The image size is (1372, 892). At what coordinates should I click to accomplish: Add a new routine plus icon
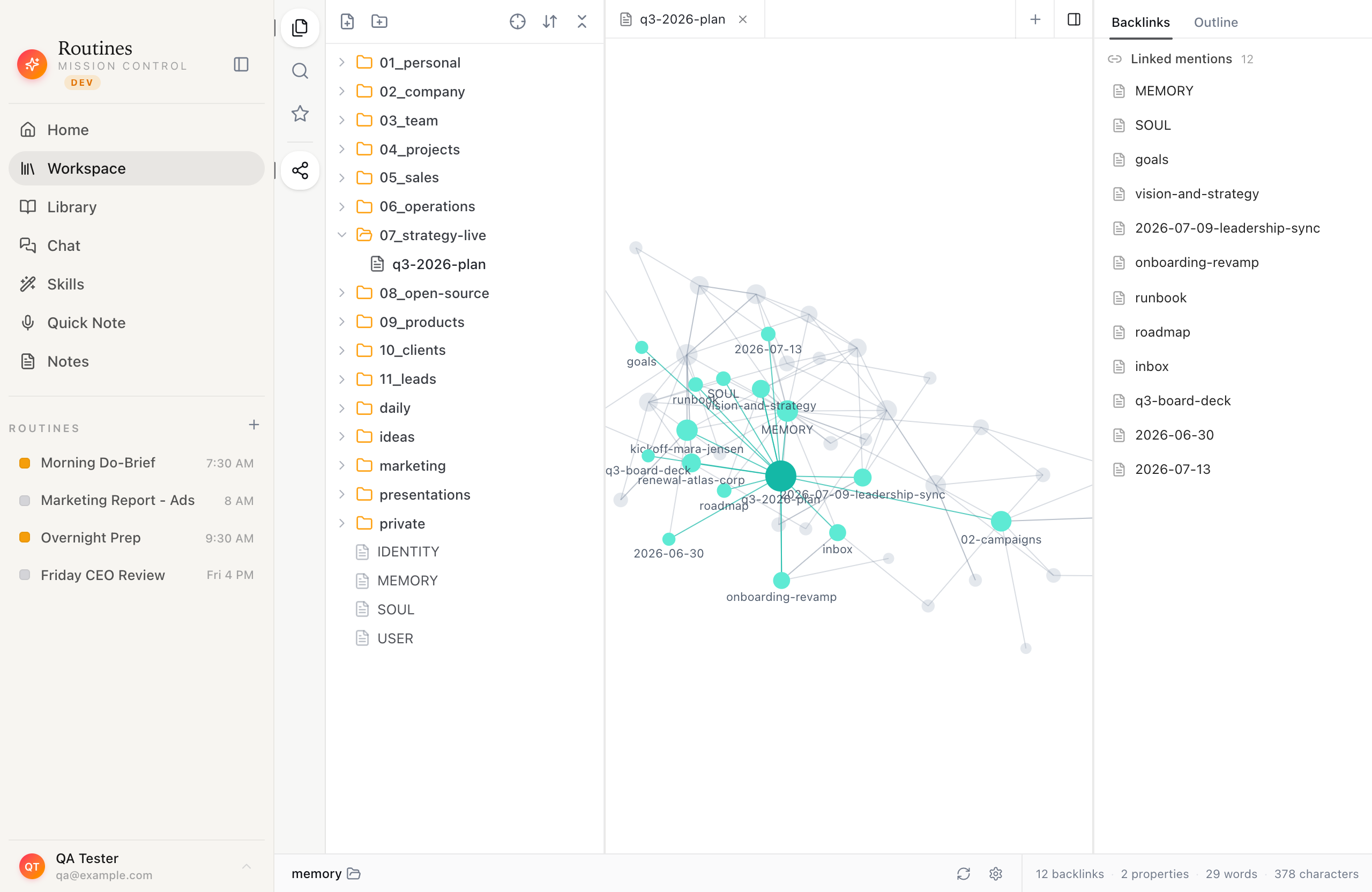[x=253, y=425]
